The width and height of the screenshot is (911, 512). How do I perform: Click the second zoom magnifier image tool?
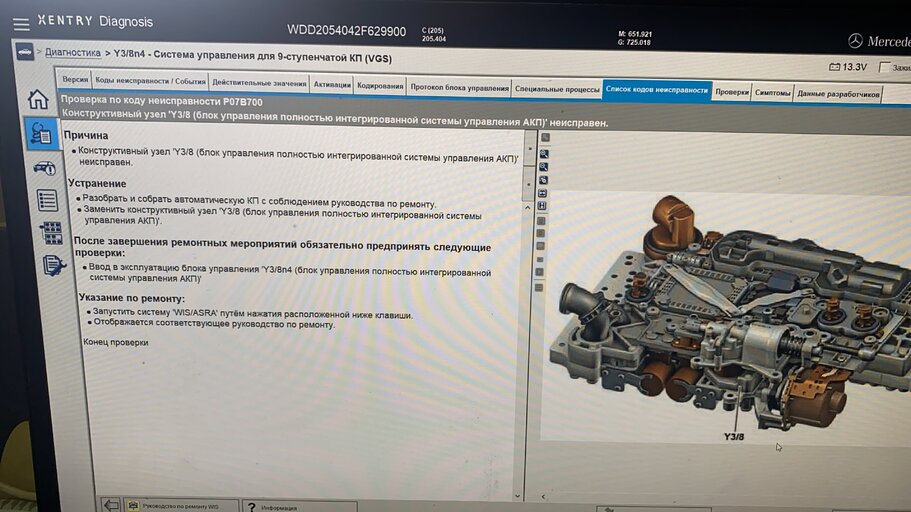(544, 167)
